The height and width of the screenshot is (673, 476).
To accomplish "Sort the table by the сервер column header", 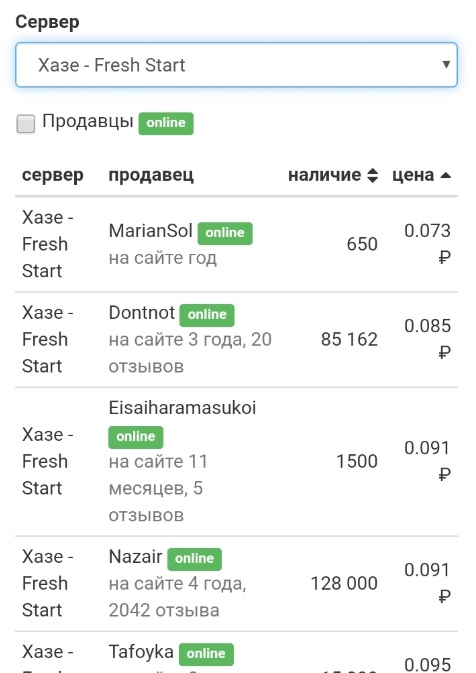I will click(53, 175).
